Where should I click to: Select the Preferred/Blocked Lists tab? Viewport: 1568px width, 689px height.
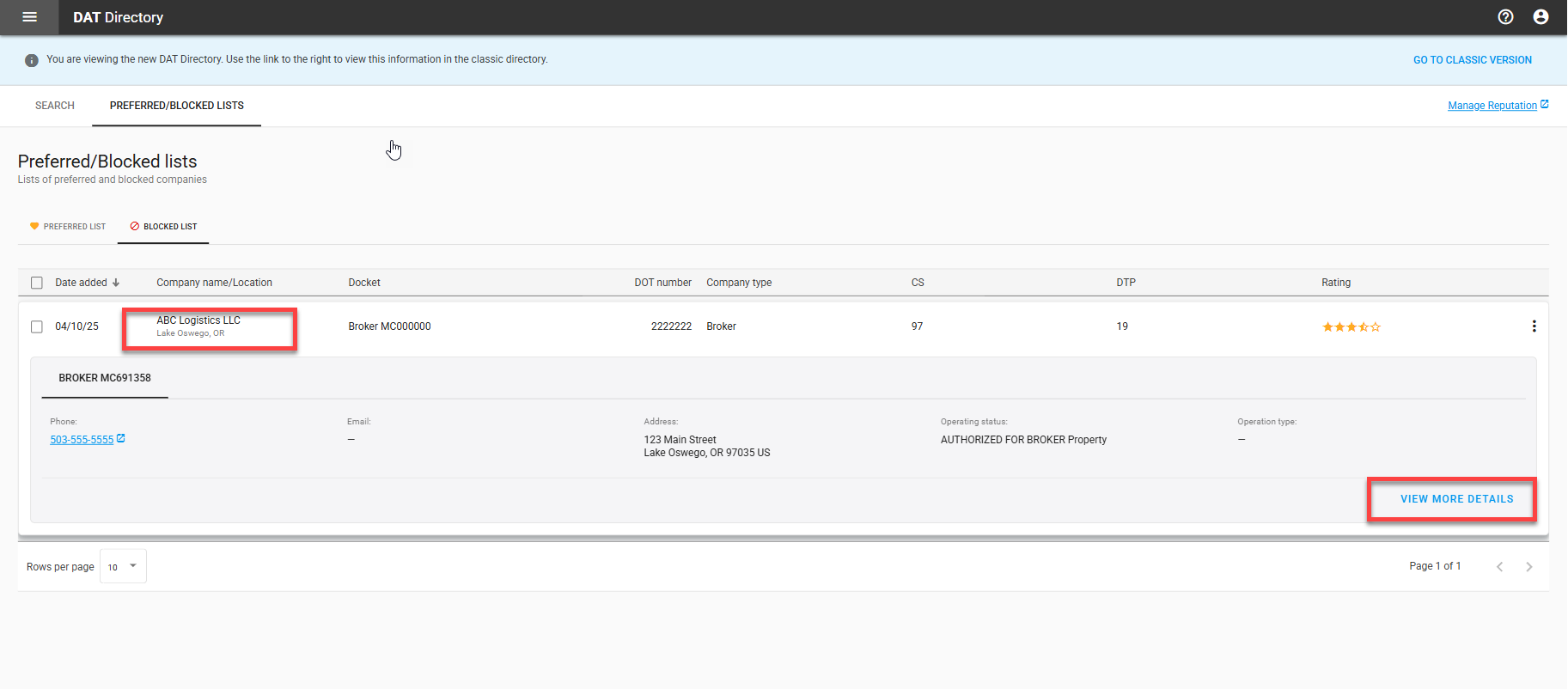coord(177,106)
